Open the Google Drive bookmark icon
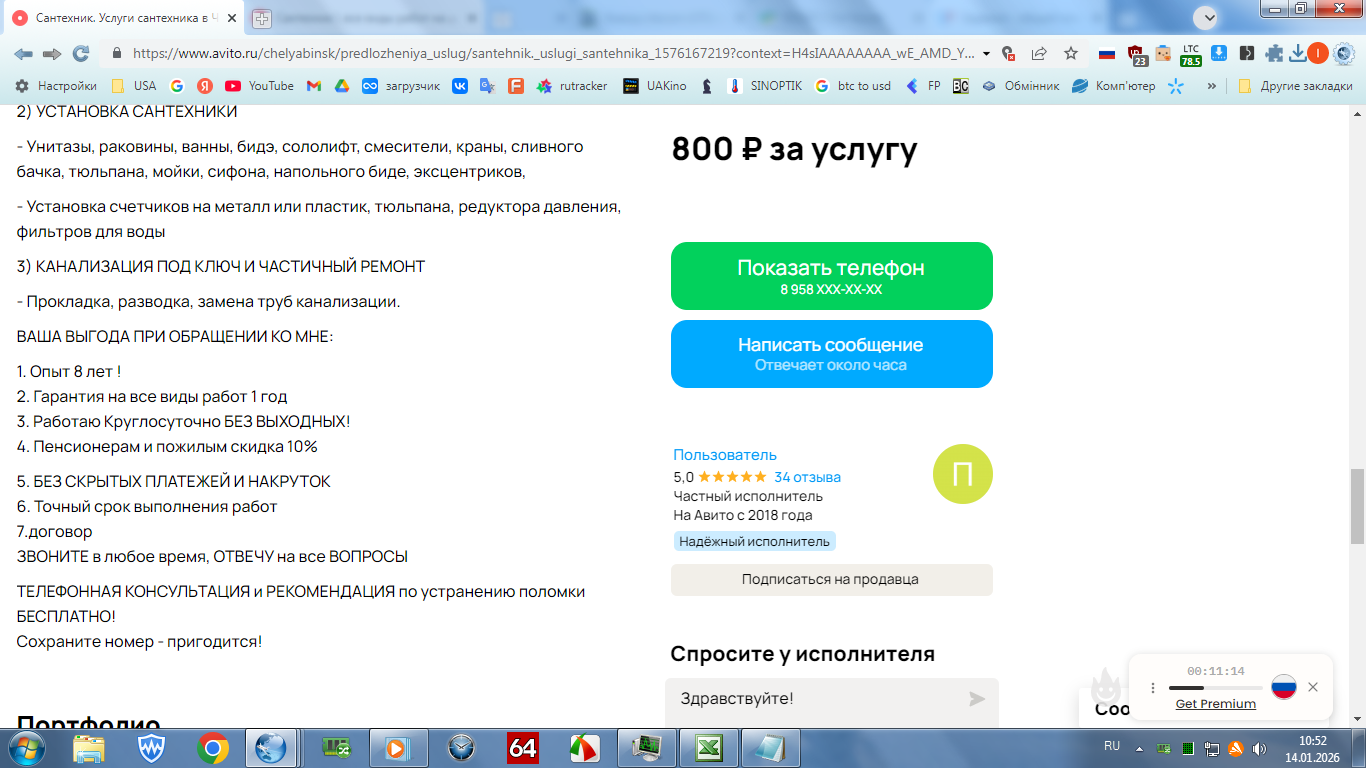This screenshot has width=1366, height=768. (x=342, y=86)
